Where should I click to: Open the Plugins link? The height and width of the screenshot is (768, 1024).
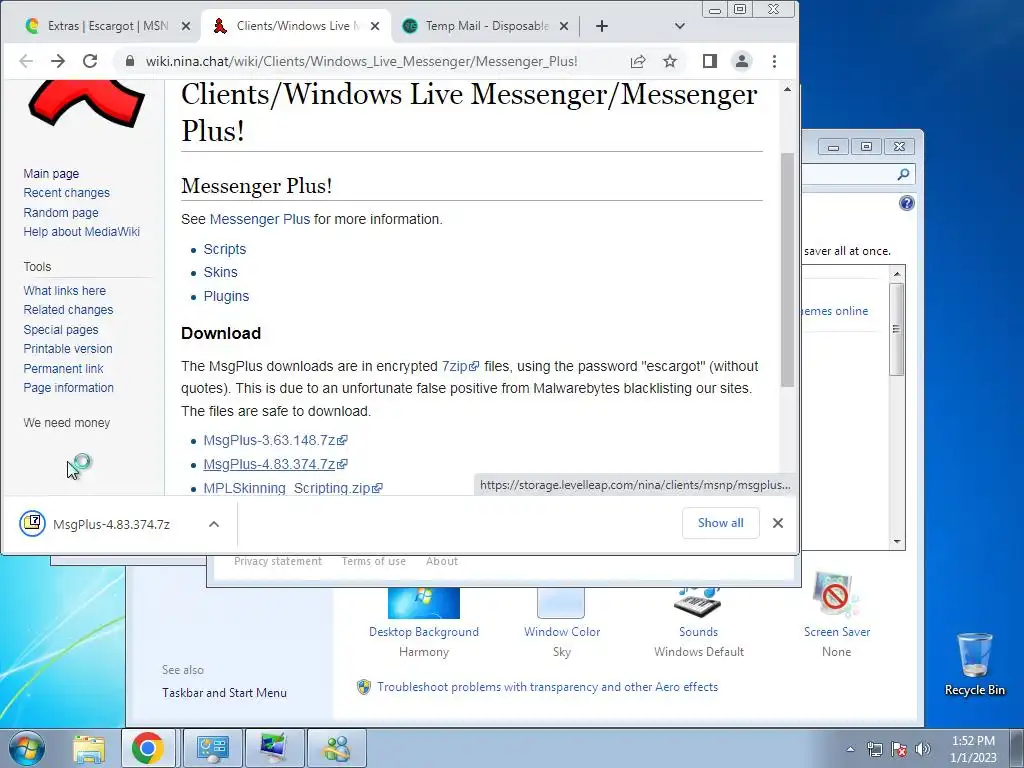[x=226, y=296]
